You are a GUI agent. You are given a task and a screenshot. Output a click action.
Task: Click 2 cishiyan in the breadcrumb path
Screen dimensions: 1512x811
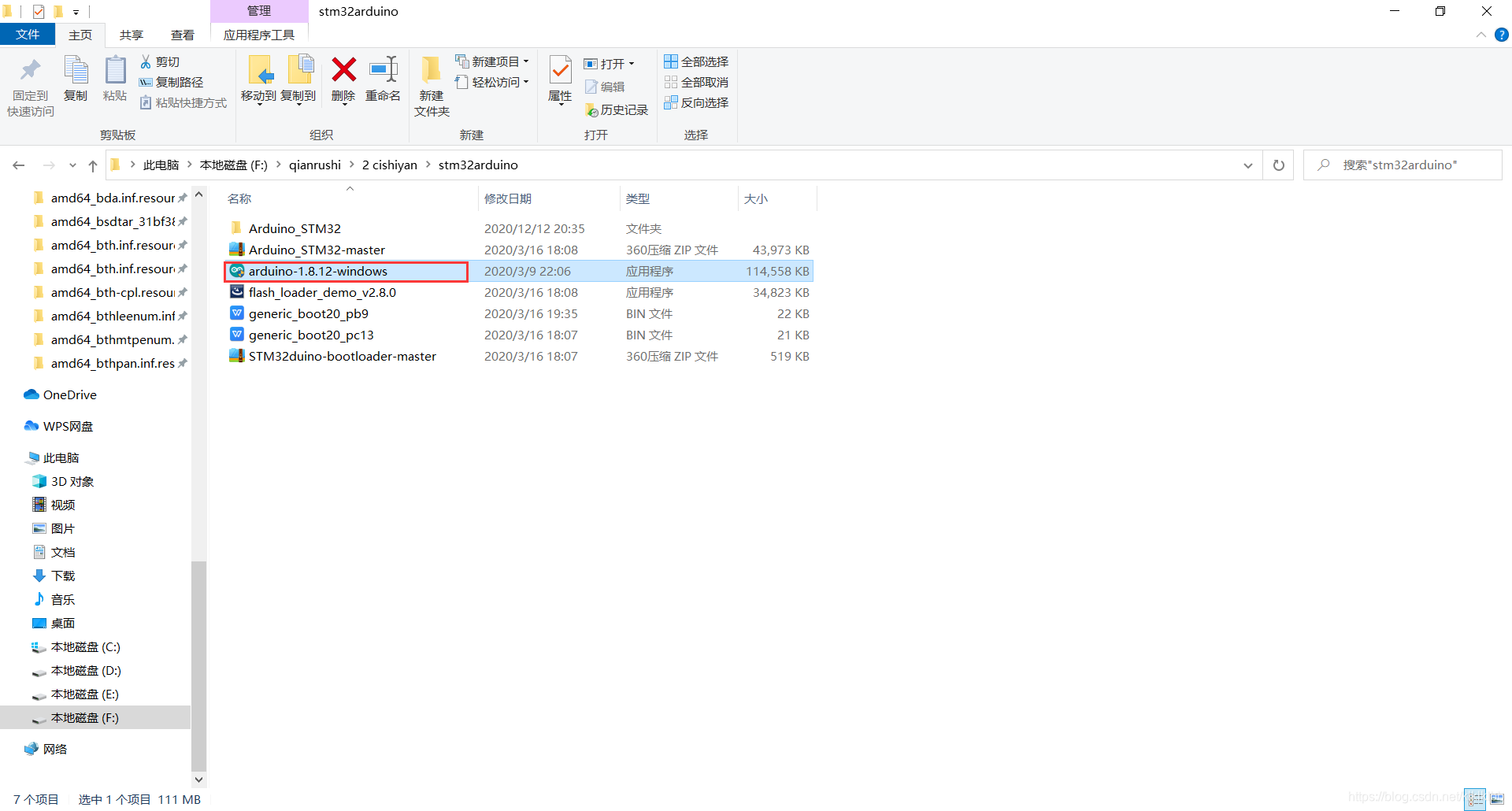389,165
